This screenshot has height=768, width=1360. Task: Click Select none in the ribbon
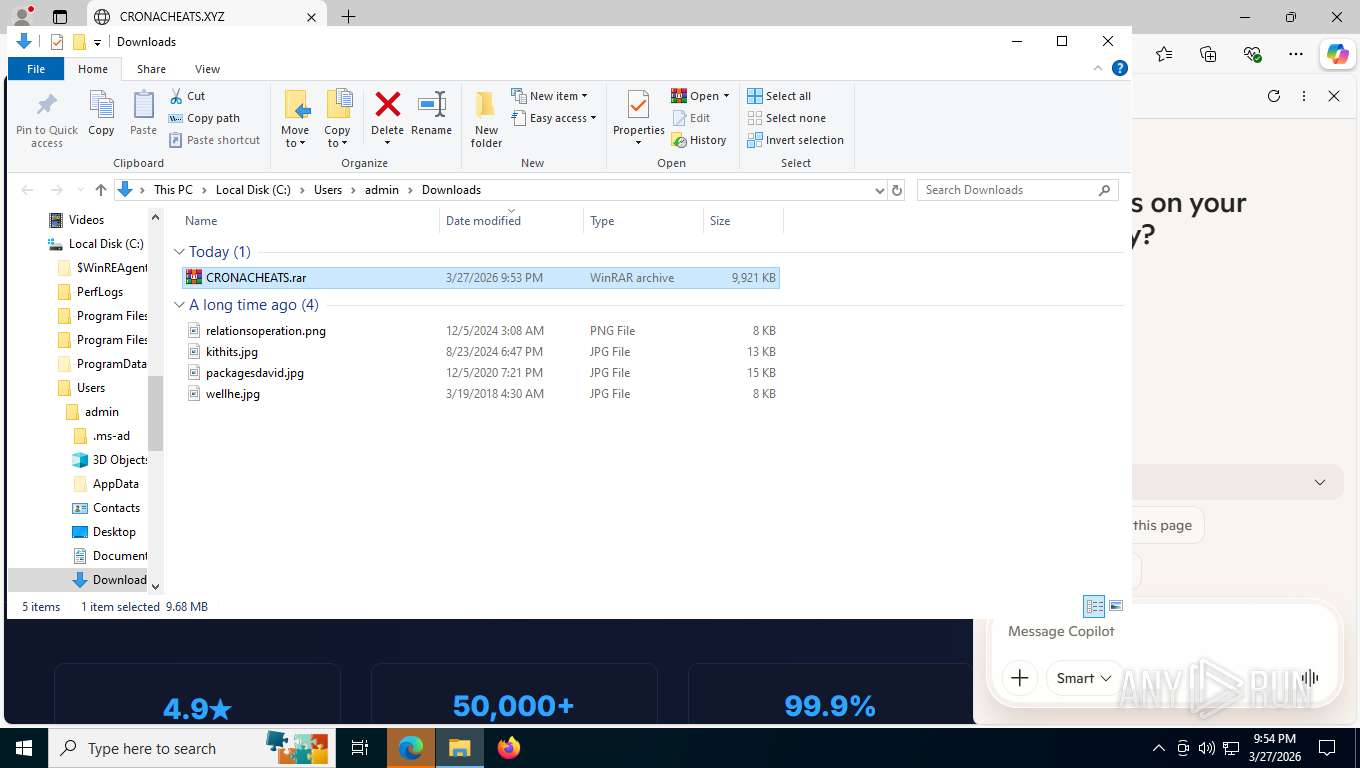(x=786, y=118)
